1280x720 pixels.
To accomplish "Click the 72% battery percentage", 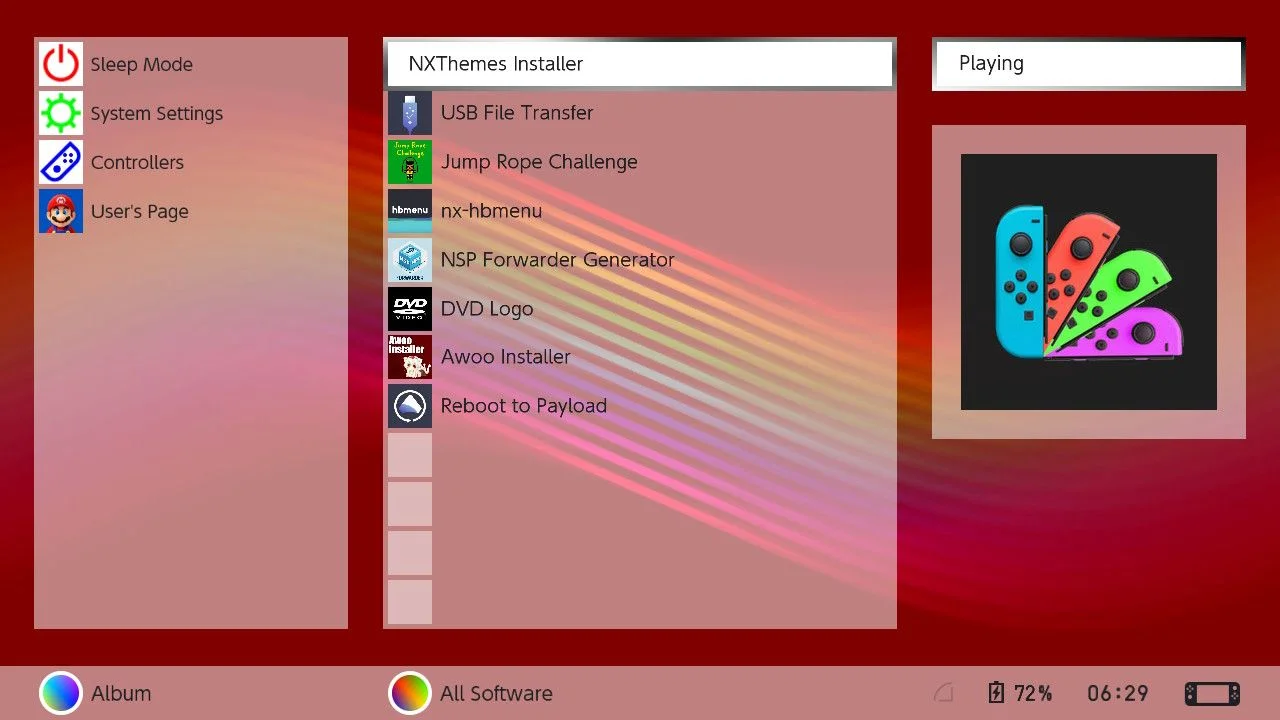I will [1033, 693].
